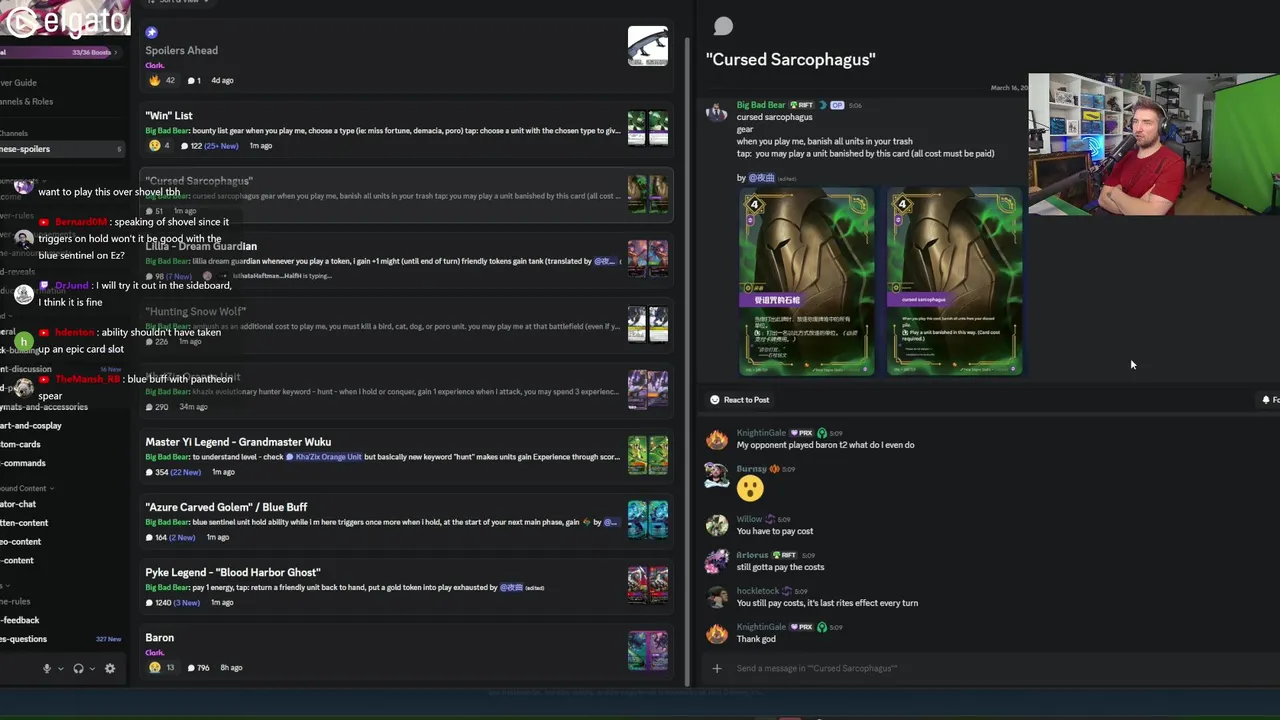The height and width of the screenshot is (720, 1280).
Task: Toggle headphone deafen
Action: [78, 668]
